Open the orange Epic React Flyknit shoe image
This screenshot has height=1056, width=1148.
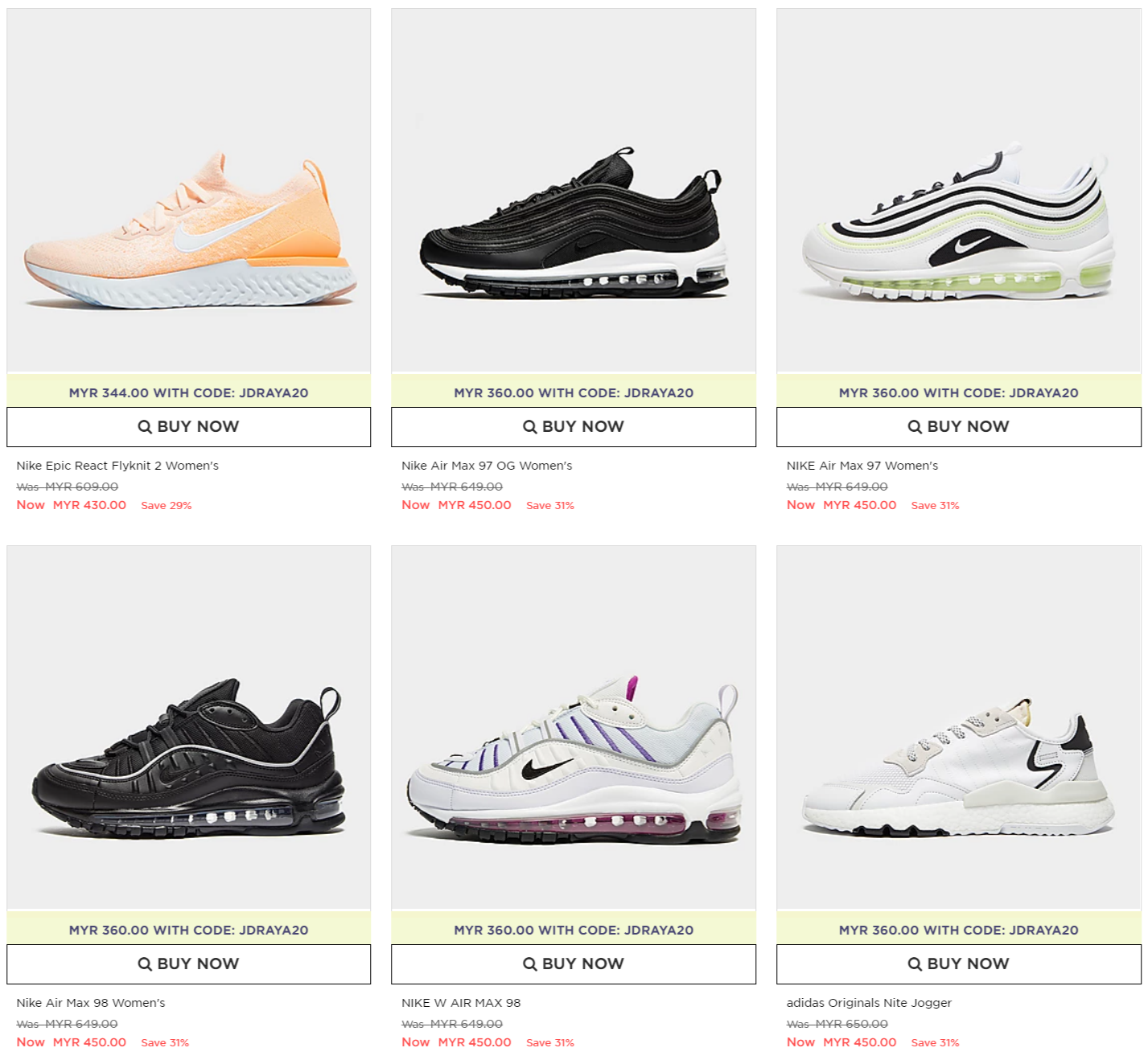pos(189,191)
